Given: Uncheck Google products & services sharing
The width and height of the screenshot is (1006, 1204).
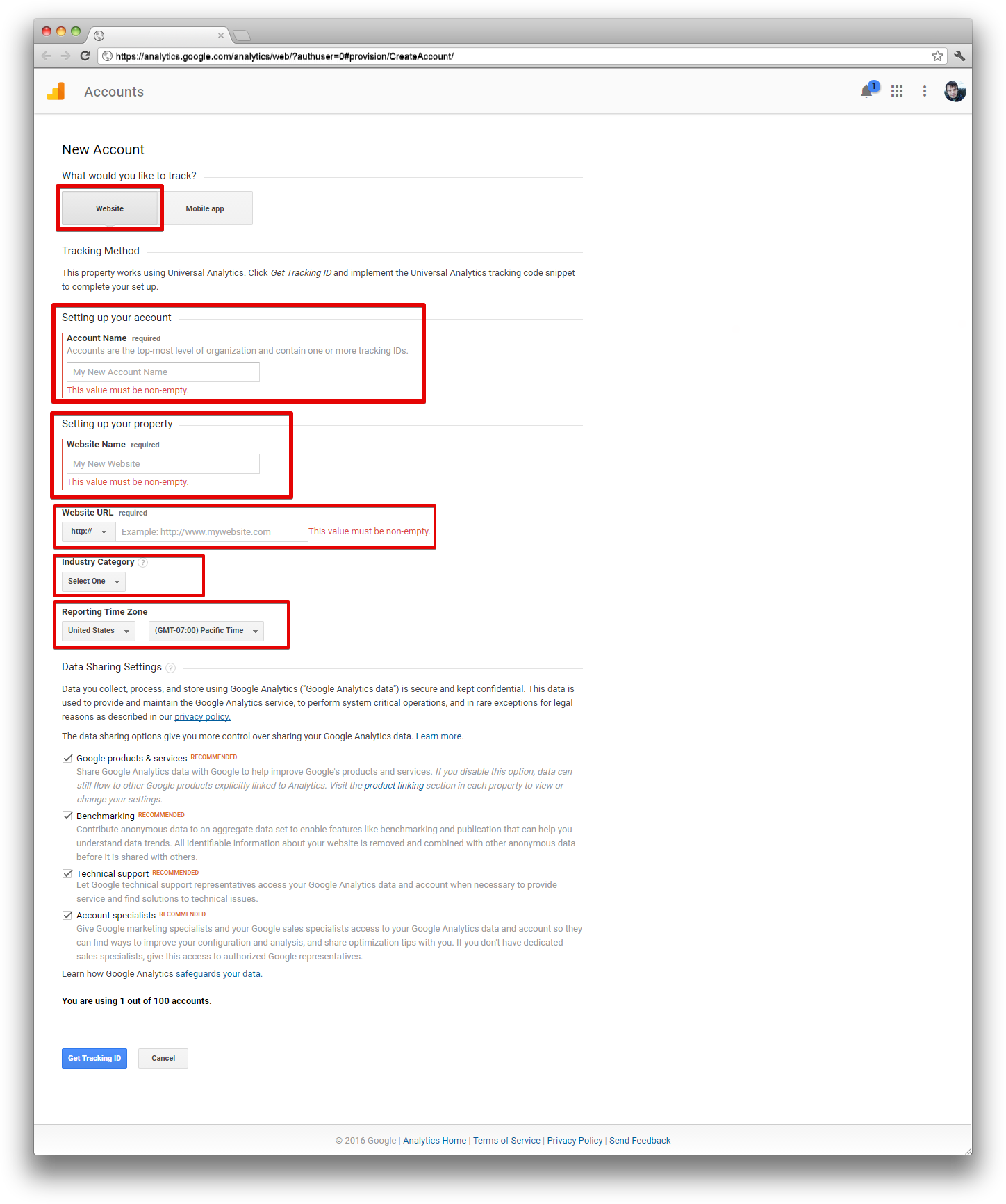Looking at the screenshot, I should point(67,758).
